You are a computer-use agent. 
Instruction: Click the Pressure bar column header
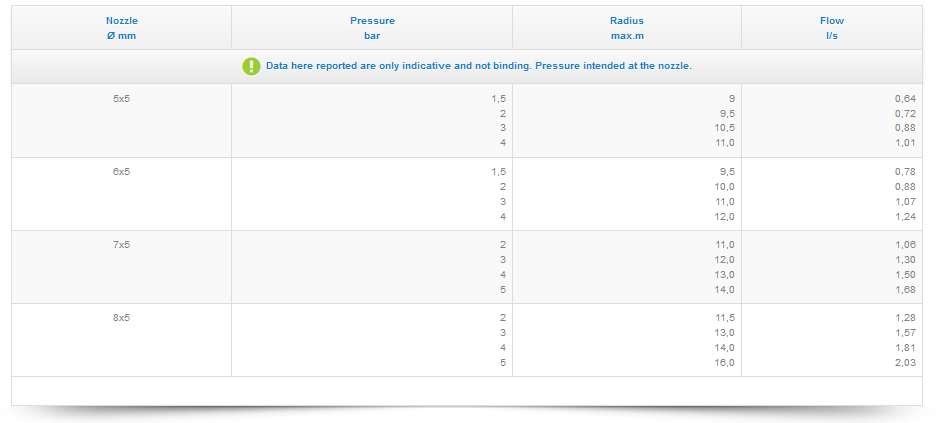tap(372, 27)
